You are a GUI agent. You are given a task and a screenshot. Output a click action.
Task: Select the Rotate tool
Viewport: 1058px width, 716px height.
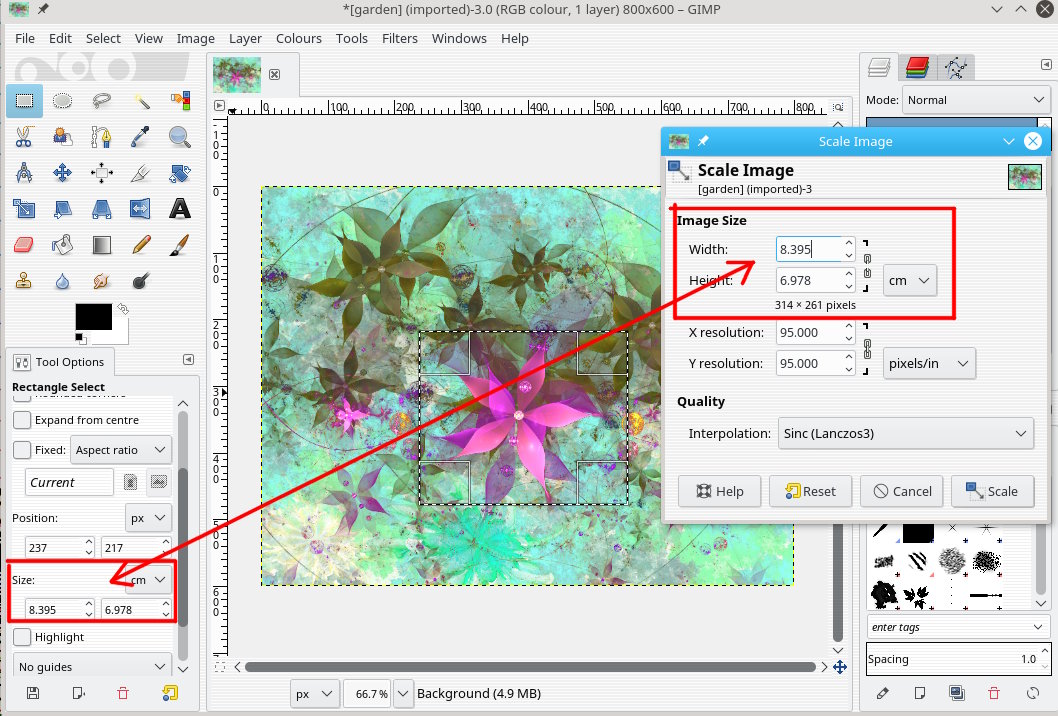pyautogui.click(x=179, y=173)
